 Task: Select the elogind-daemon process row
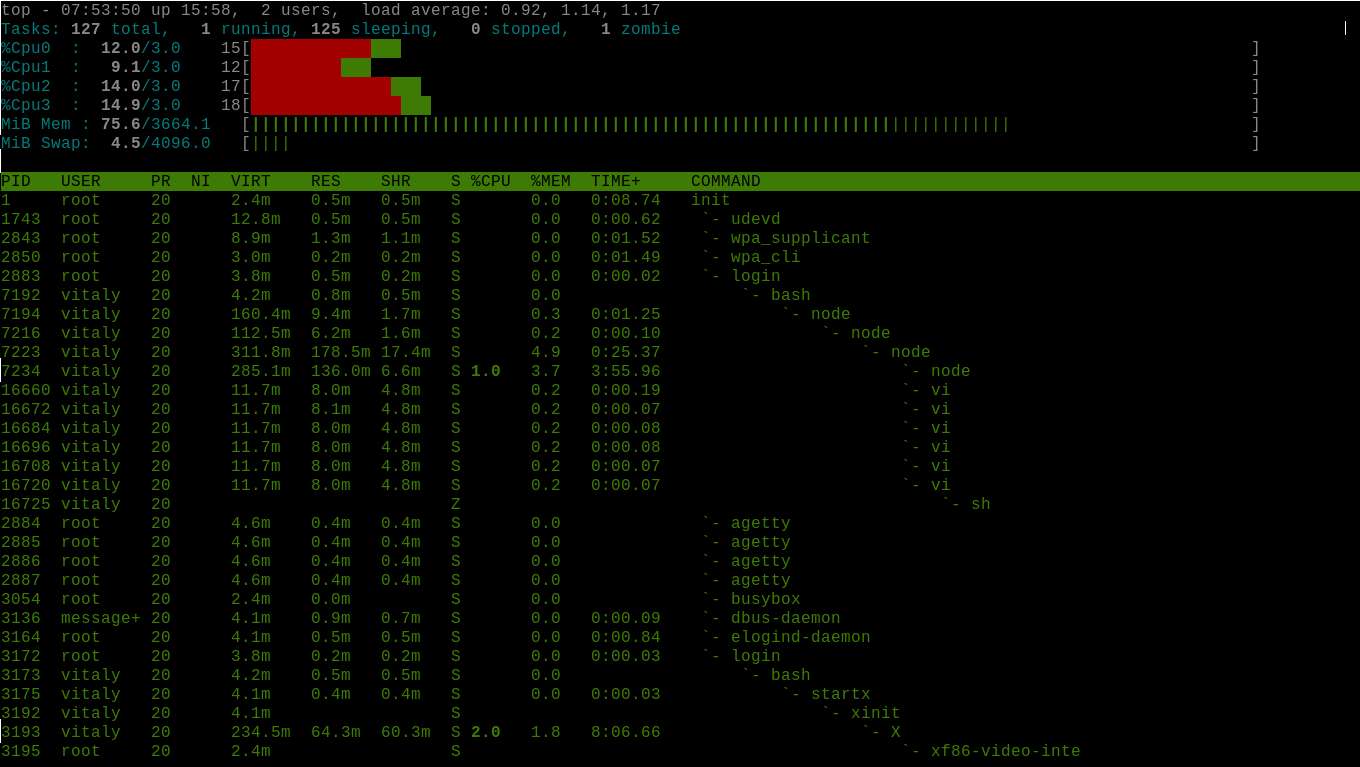pos(800,637)
